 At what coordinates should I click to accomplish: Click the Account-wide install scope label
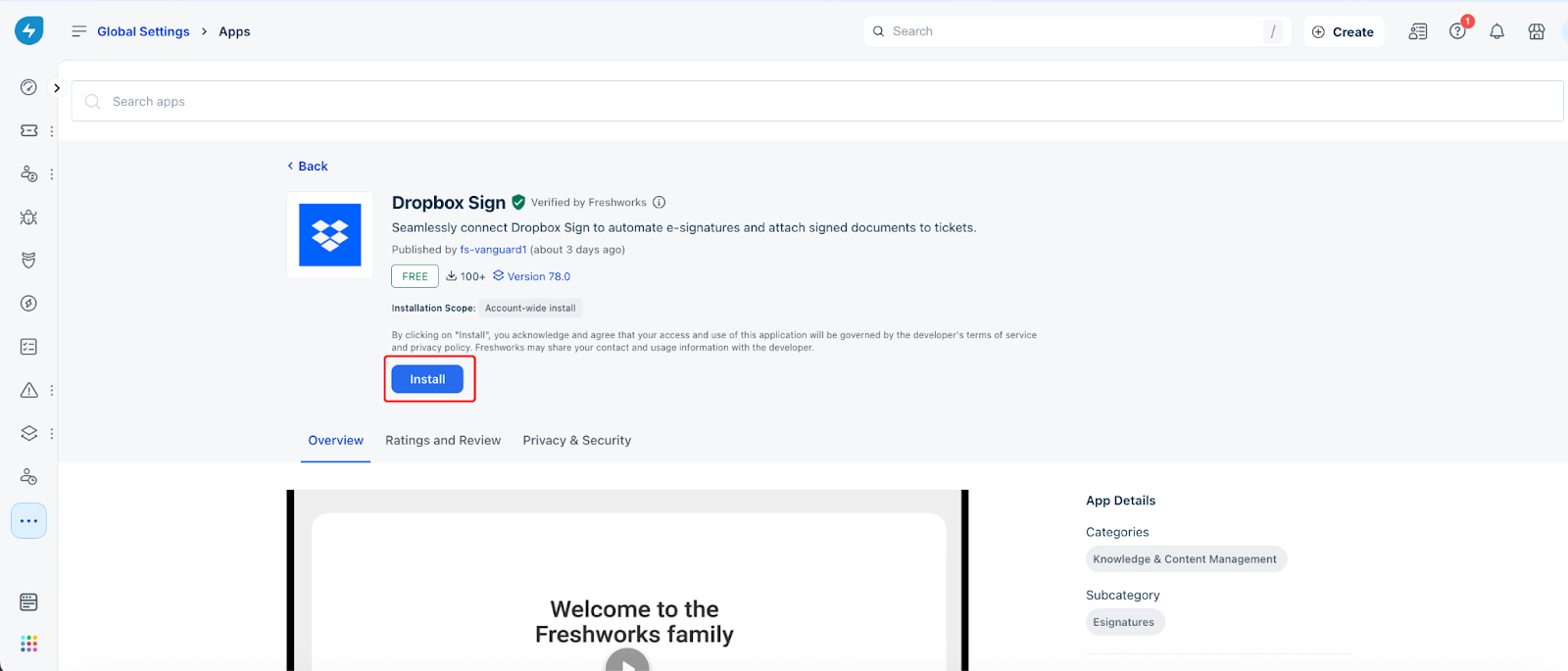pos(530,309)
